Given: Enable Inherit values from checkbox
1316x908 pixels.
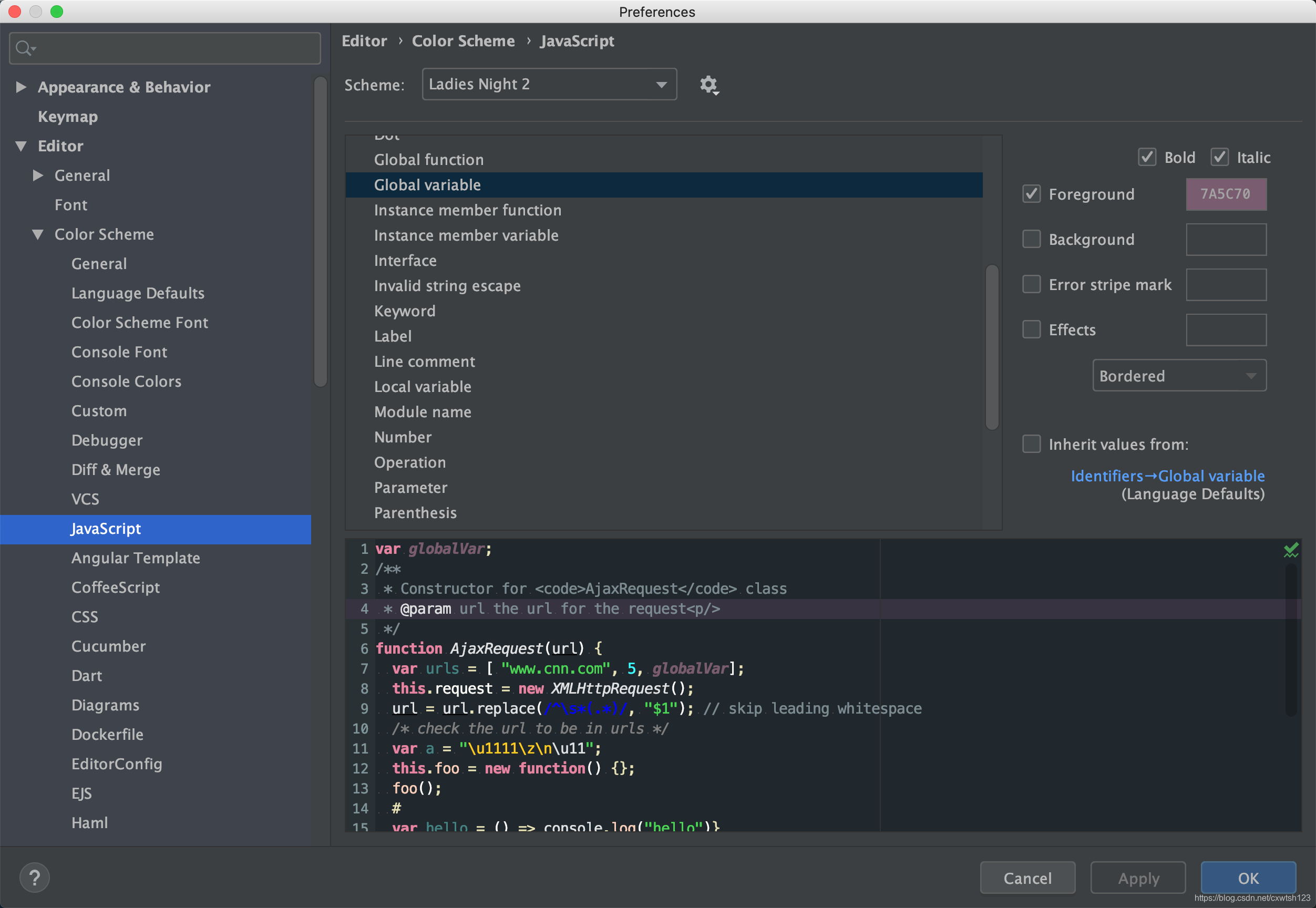Looking at the screenshot, I should [x=1031, y=444].
